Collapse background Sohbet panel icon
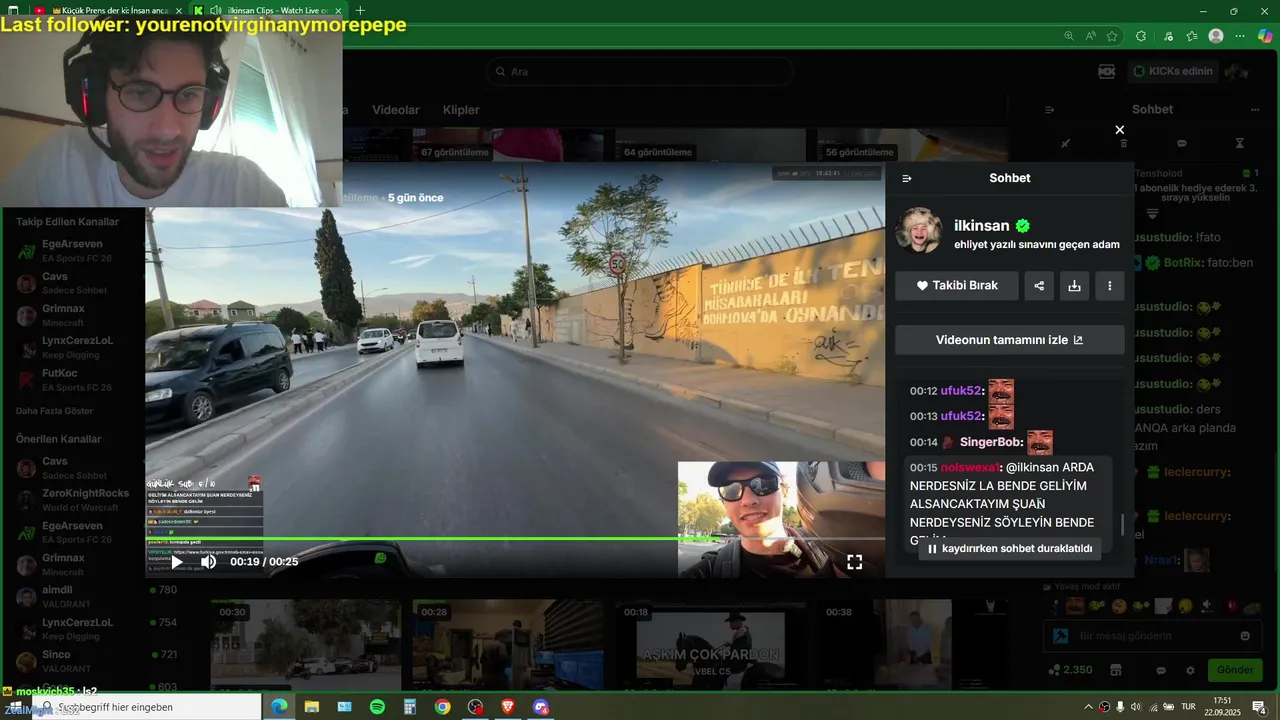Viewport: 1280px width, 720px height. point(1049,110)
